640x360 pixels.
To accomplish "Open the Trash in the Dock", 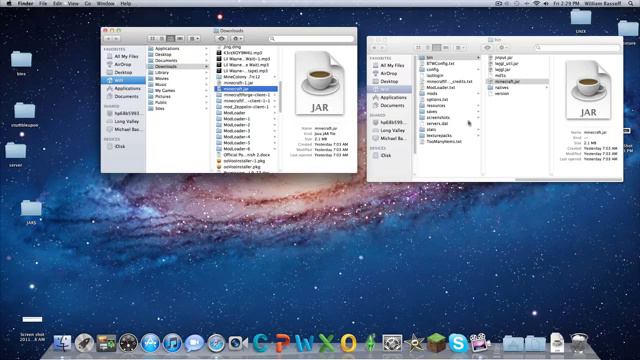I will point(578,343).
